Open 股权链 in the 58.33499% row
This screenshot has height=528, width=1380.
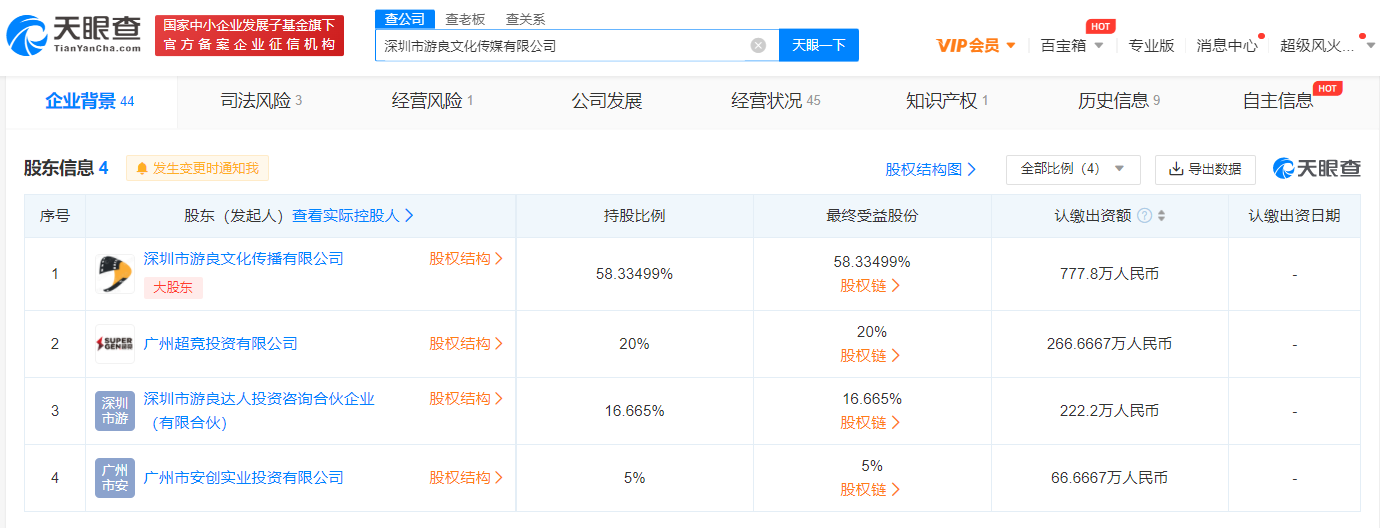click(x=870, y=285)
